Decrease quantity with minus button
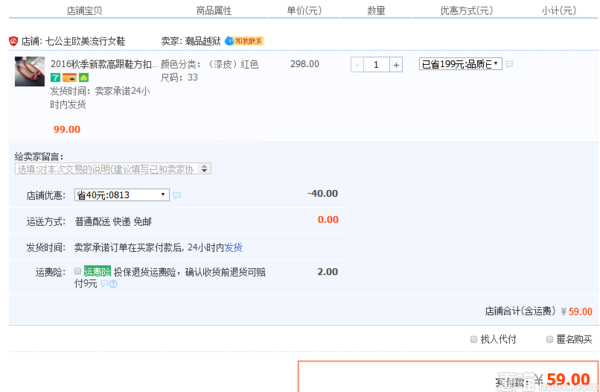This screenshot has width=600, height=392. coord(357,65)
